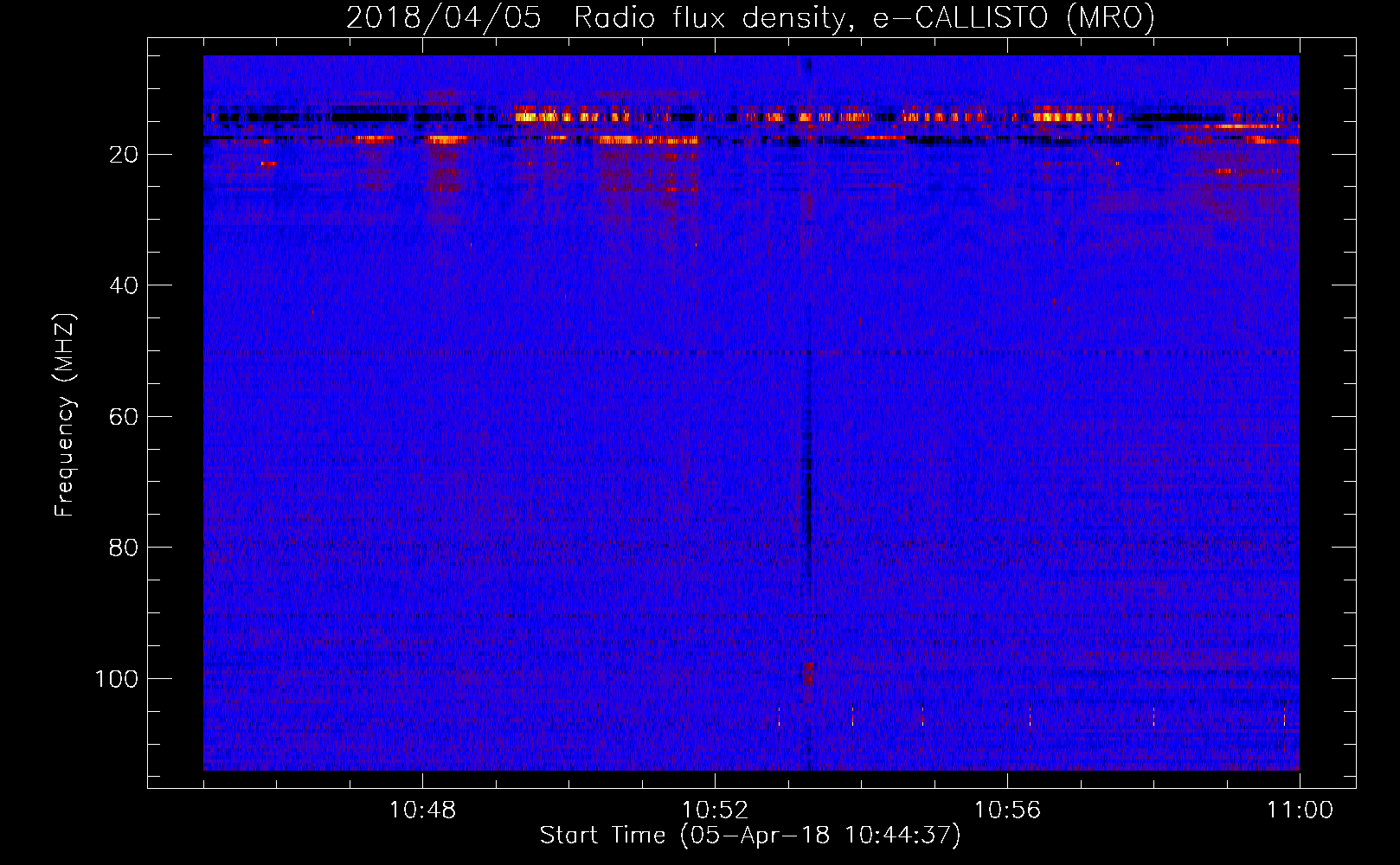Click the plot title '2018/04/05 Radio flux density, e-CALLISTO (MRO)'
Viewport: 1400px width, 865px height.
tap(750, 17)
